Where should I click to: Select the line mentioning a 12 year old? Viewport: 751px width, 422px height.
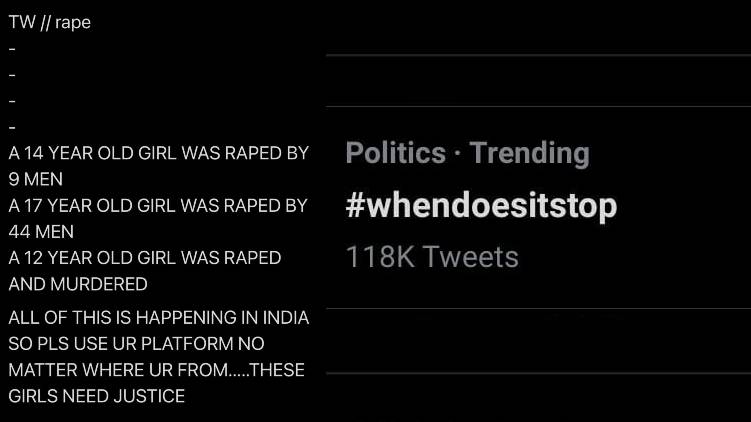point(145,258)
